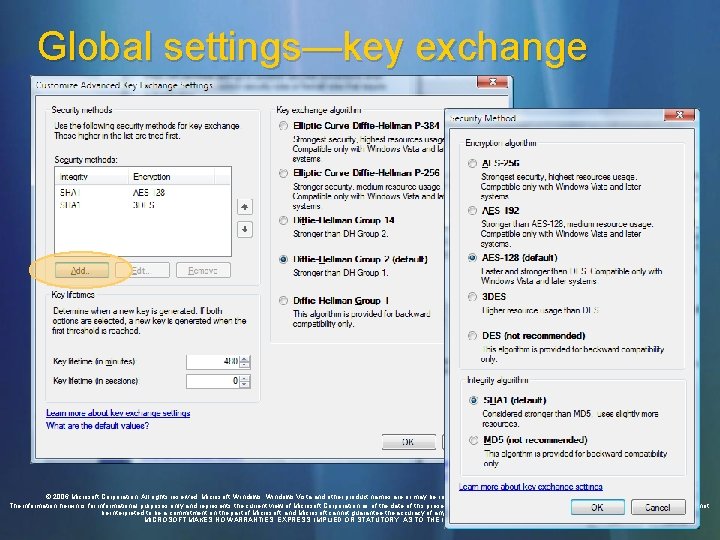Select AES-192 encryption algorithm
This screenshot has width=720, height=540.
click(472, 211)
